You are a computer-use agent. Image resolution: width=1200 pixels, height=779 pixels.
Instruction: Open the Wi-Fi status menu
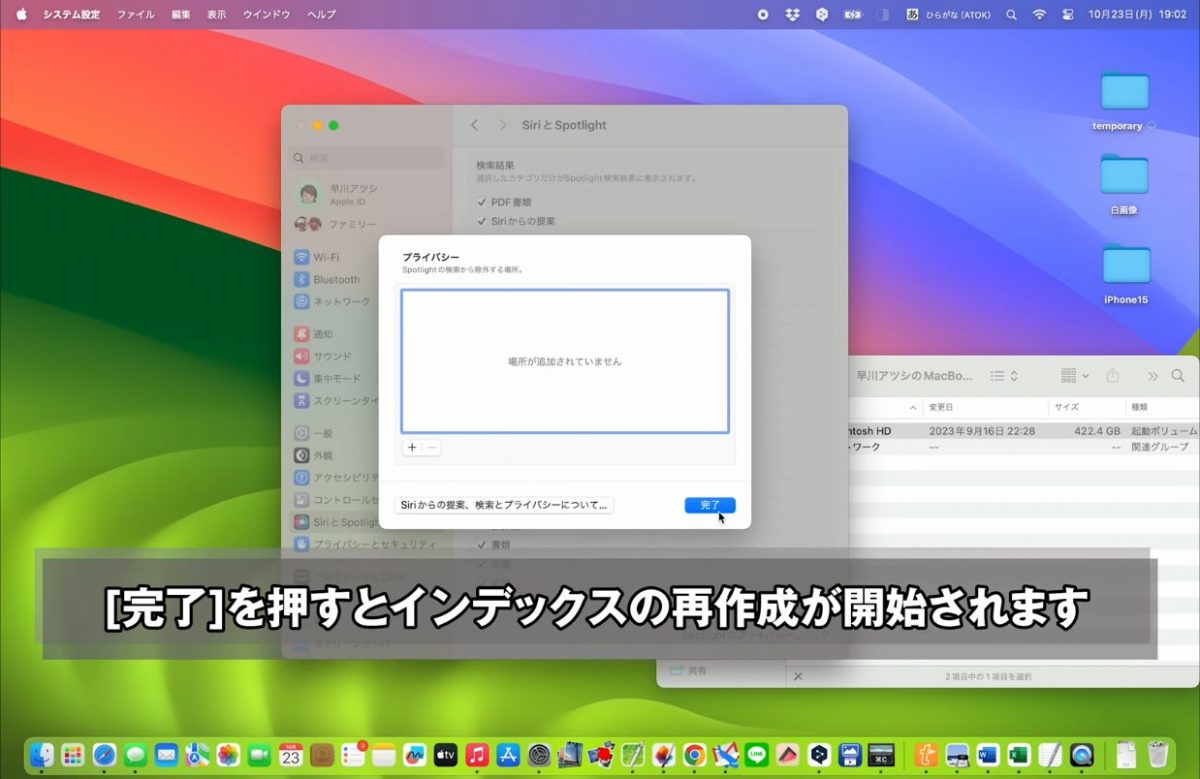click(x=1039, y=15)
